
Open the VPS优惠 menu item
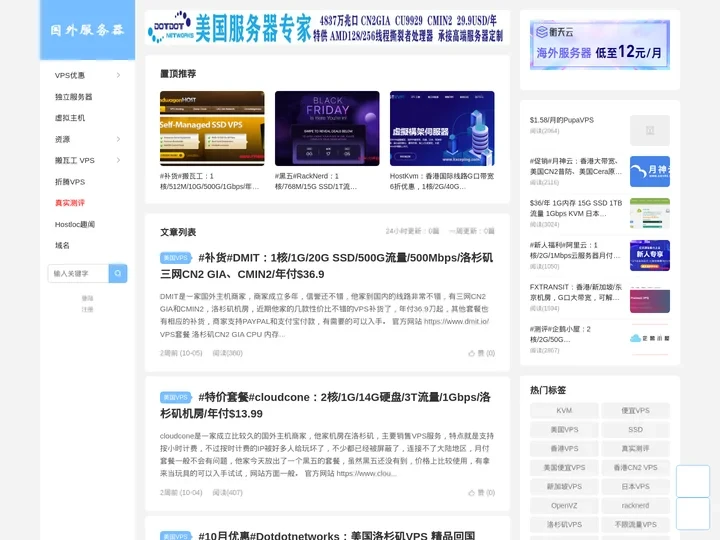click(70, 75)
